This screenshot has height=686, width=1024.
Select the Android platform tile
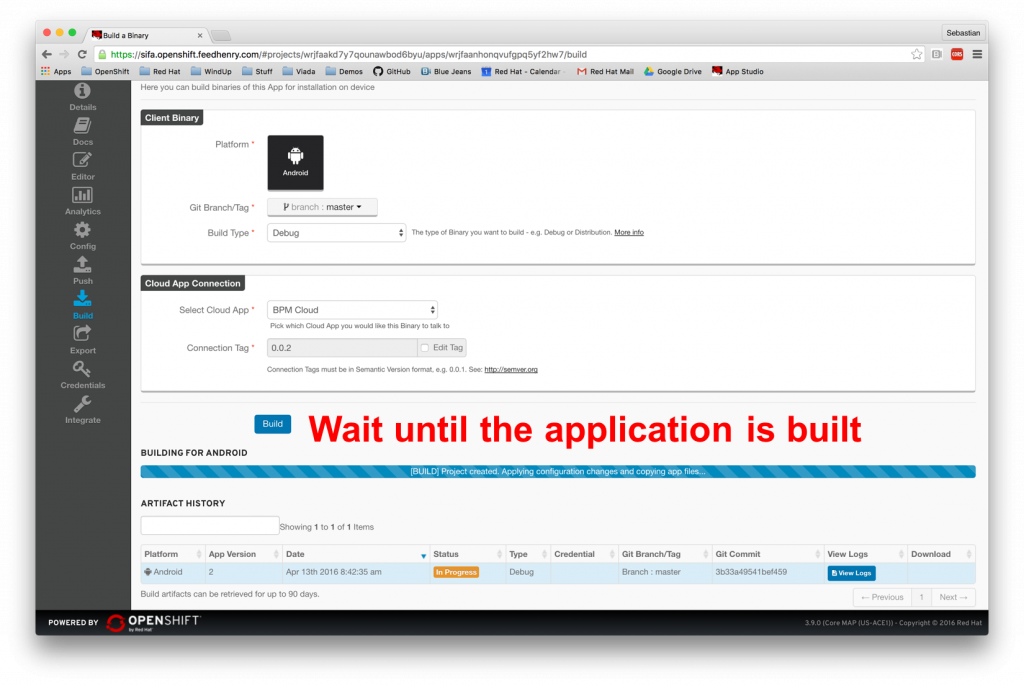point(295,163)
